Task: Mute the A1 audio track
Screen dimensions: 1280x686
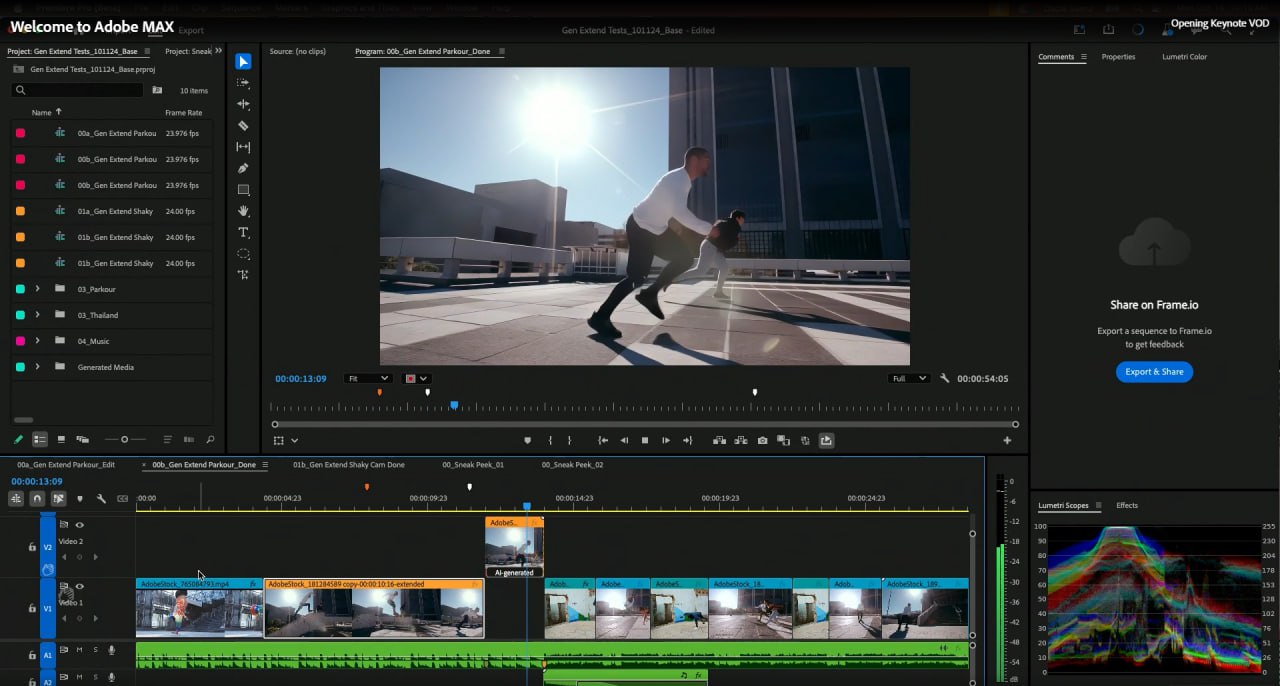Action: (x=79, y=650)
